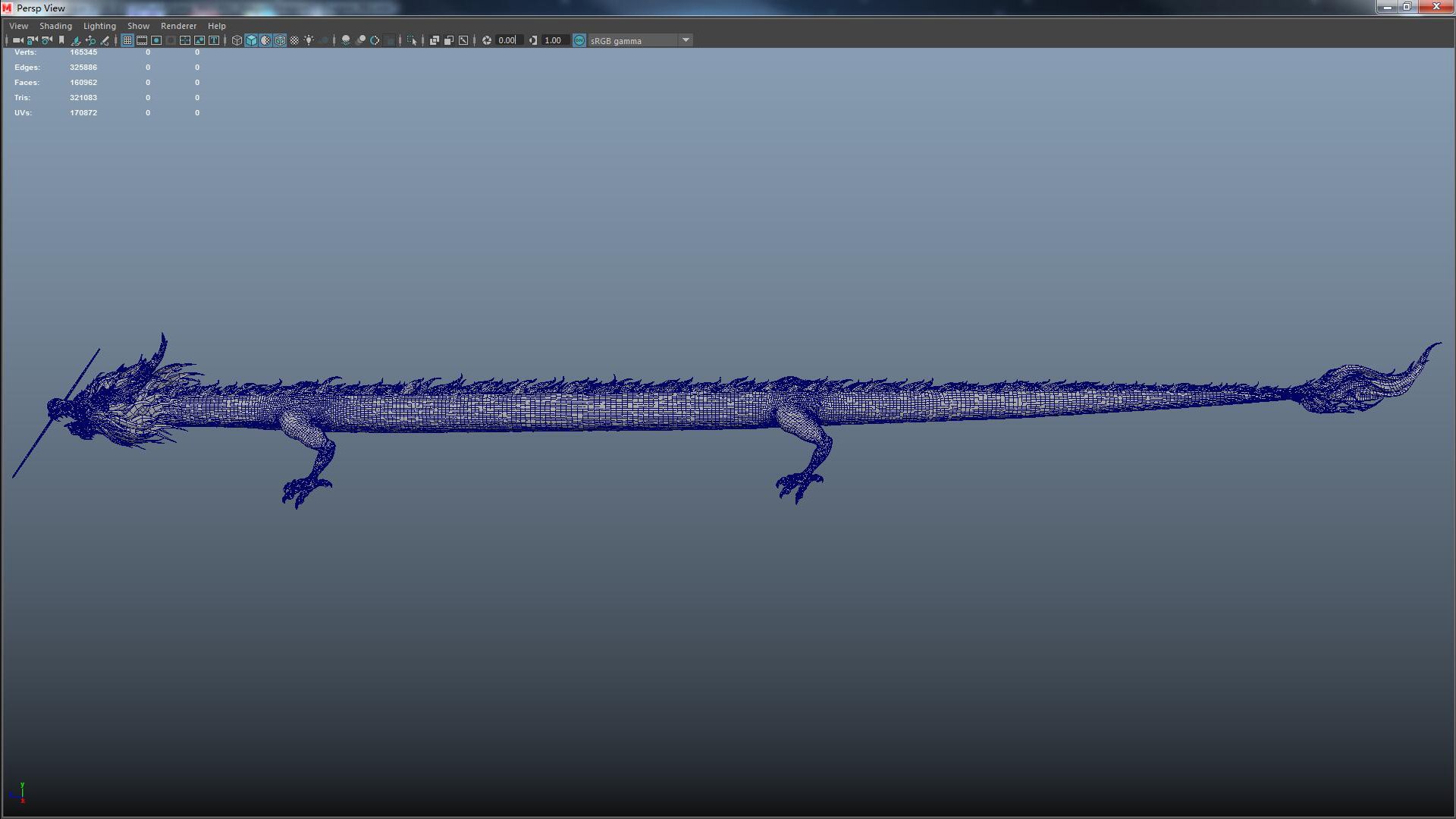
Task: Open the sRGB gamma dropdown
Action: [686, 40]
